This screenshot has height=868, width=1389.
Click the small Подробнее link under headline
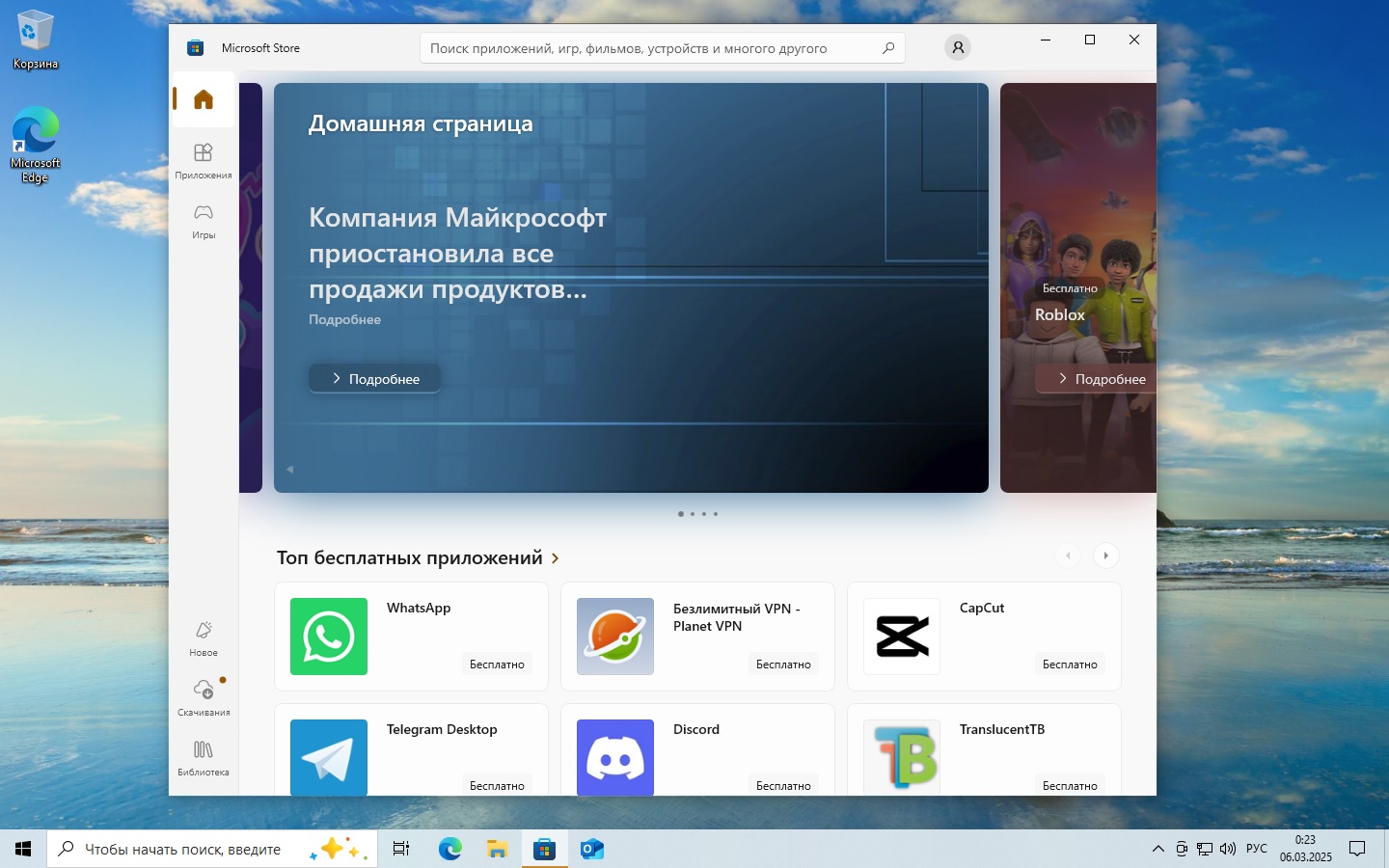pos(344,319)
